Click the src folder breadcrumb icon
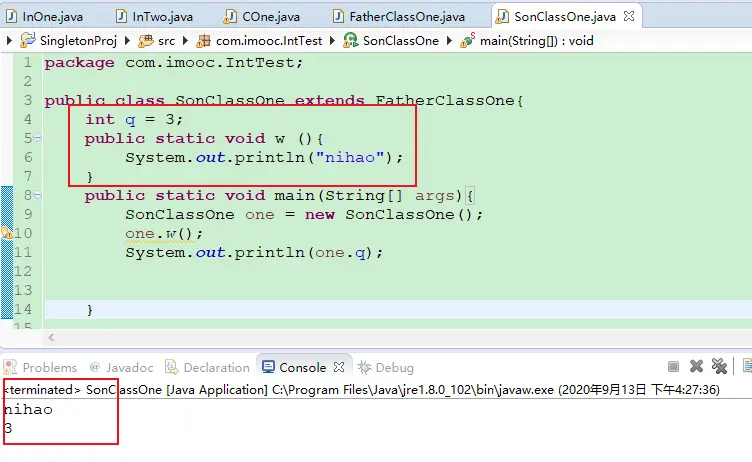The image size is (752, 462). [144, 40]
